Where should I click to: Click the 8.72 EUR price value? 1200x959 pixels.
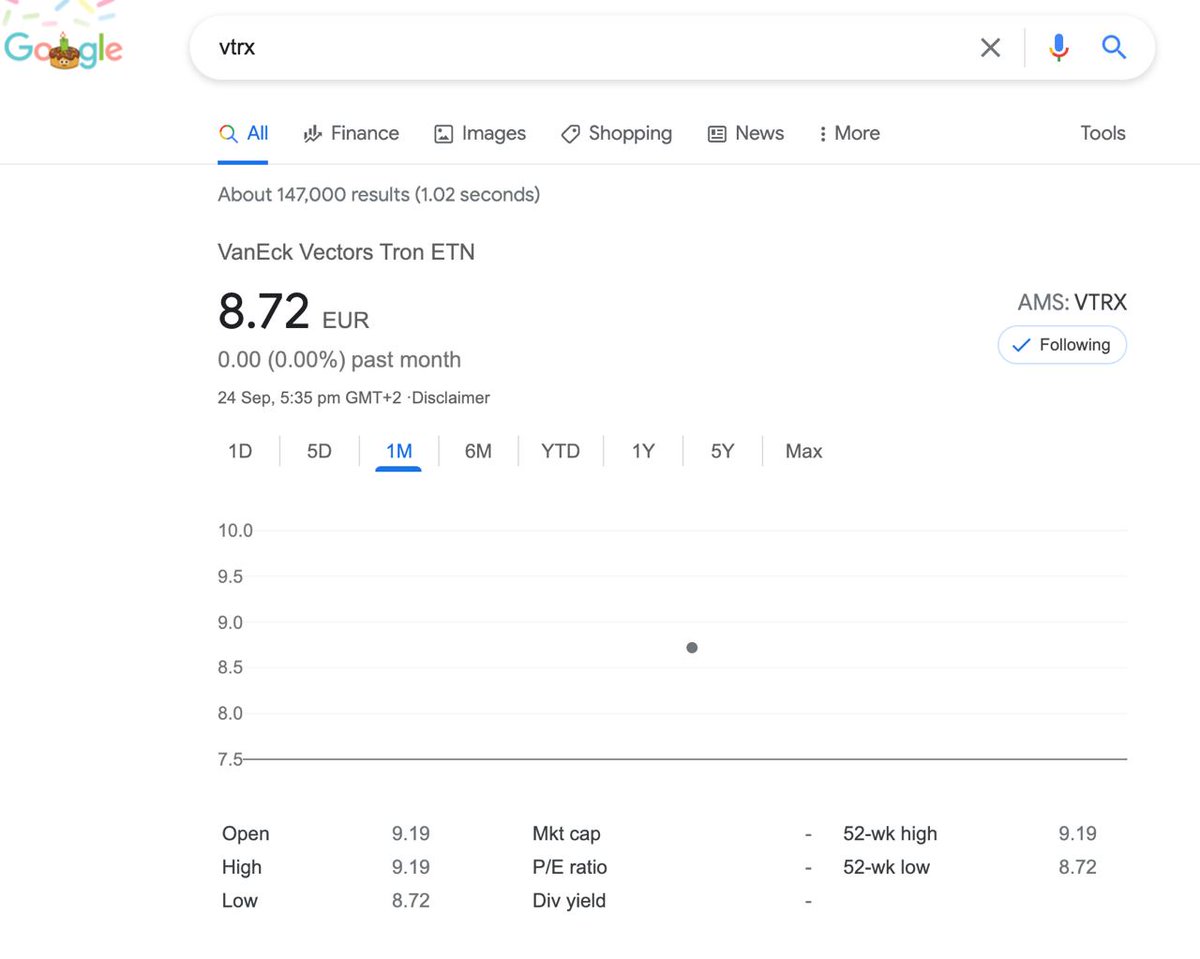[294, 312]
